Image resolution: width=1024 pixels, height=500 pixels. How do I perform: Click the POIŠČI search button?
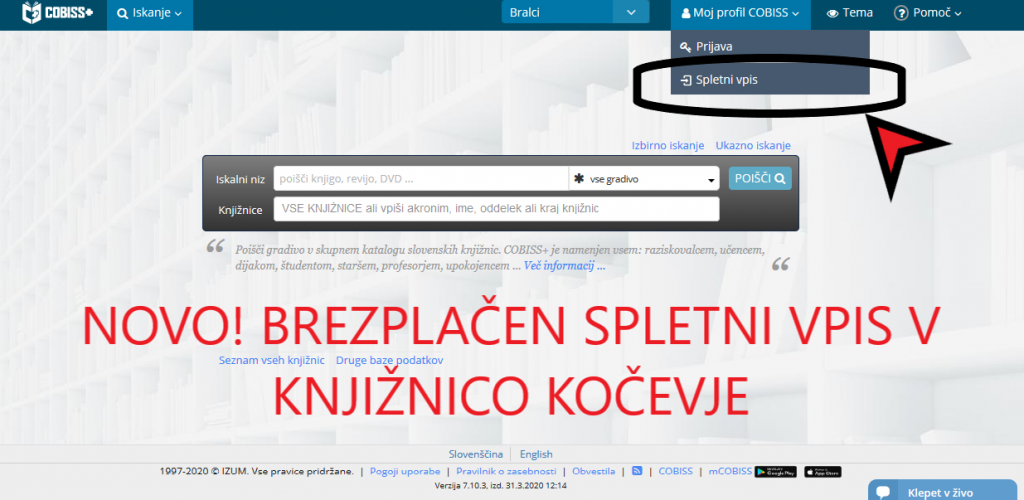coord(760,178)
